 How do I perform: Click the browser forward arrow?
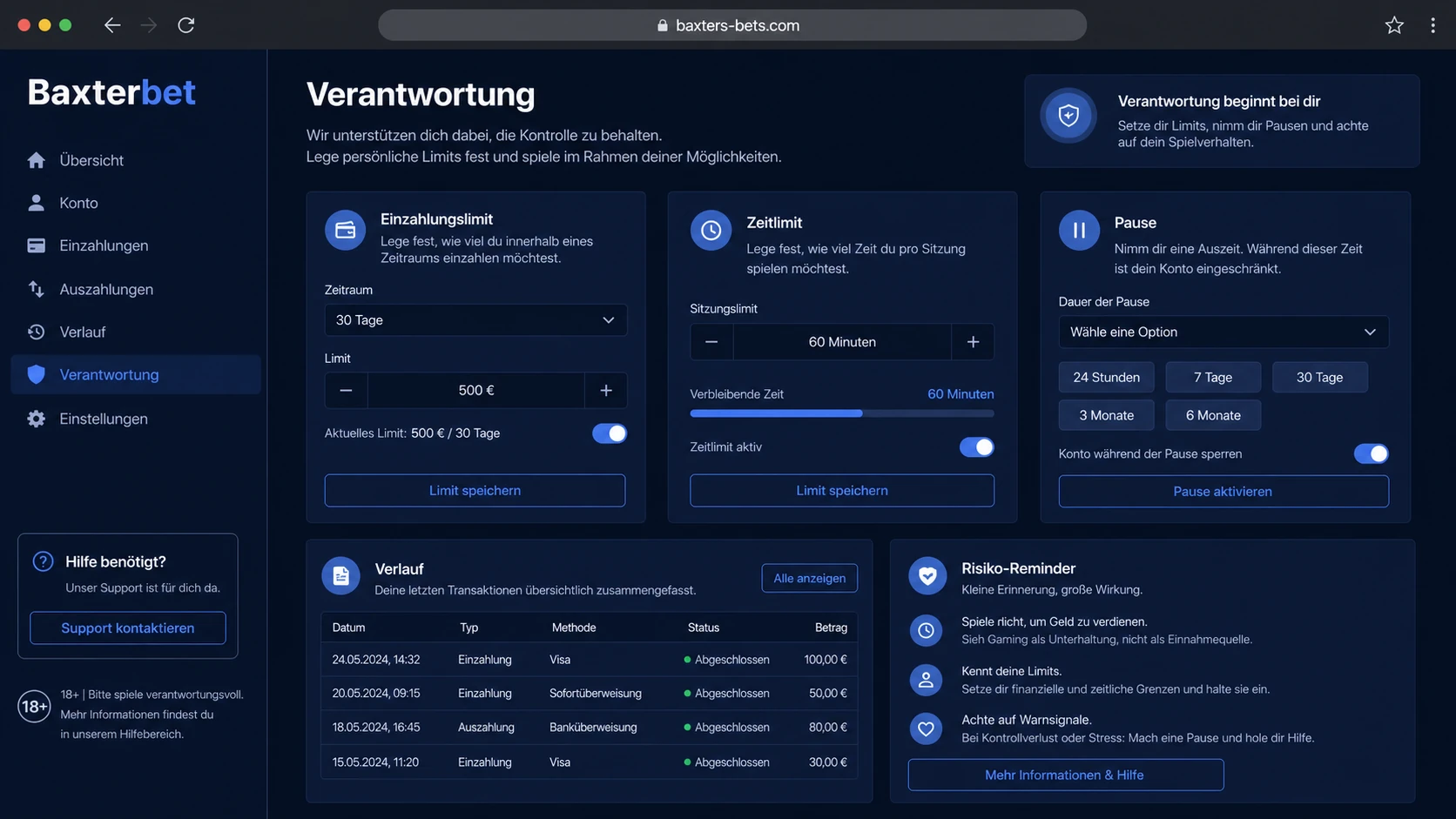149,25
